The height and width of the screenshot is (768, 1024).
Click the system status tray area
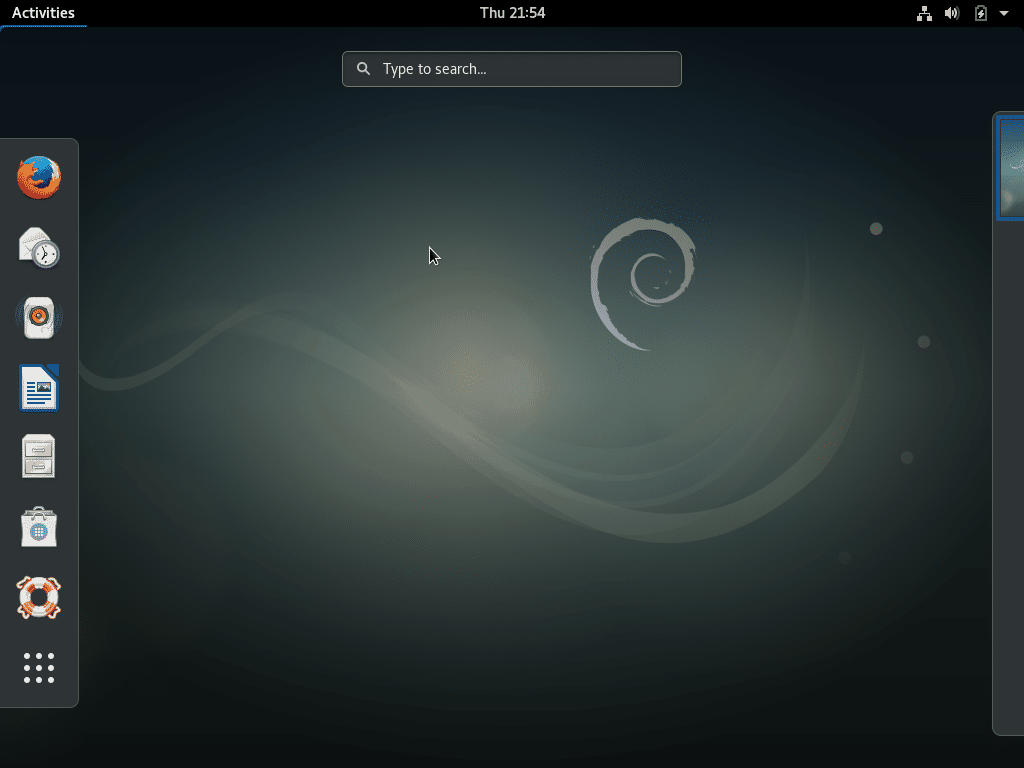[960, 13]
